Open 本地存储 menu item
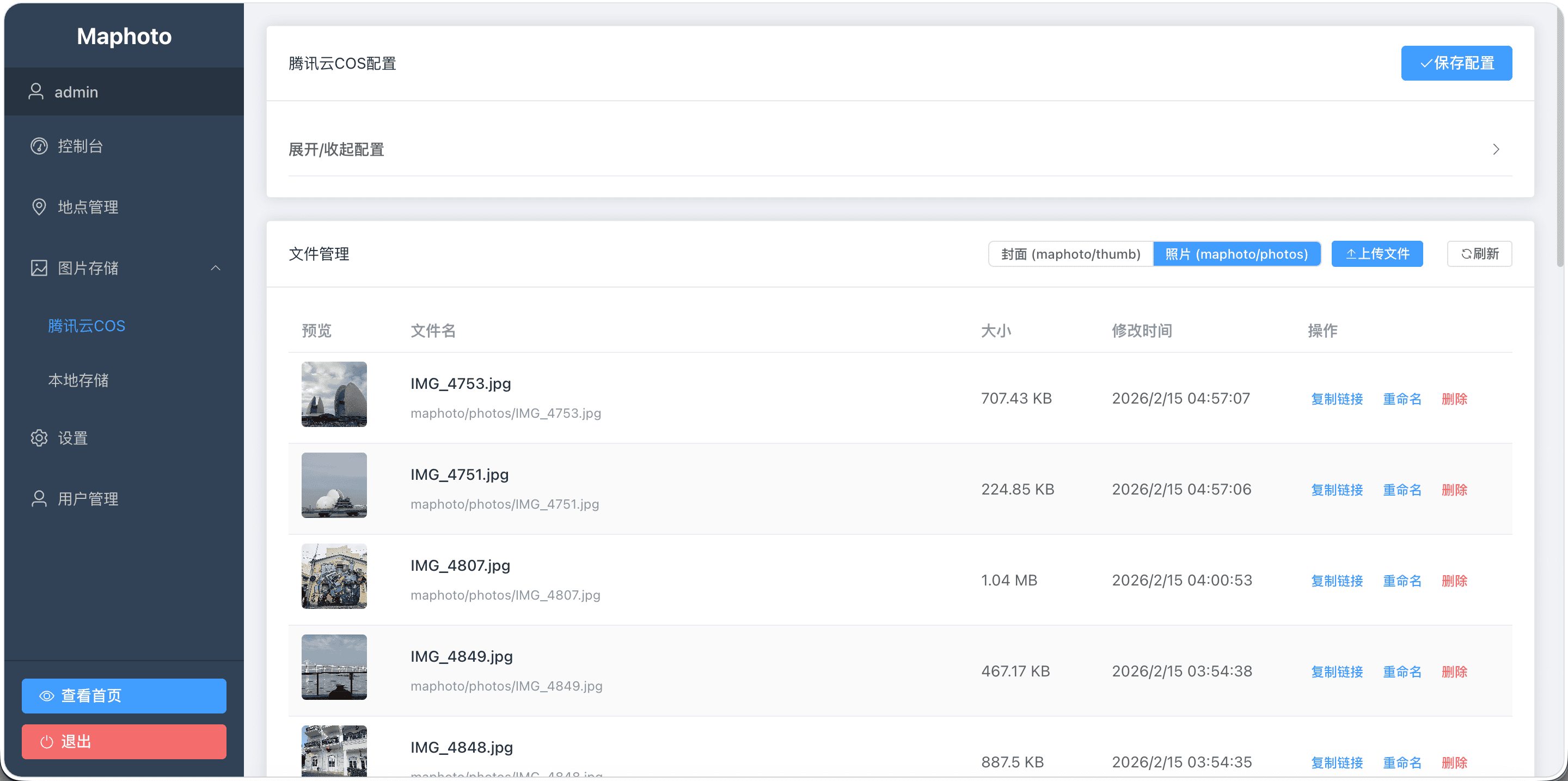The height and width of the screenshot is (781, 1568). point(78,381)
